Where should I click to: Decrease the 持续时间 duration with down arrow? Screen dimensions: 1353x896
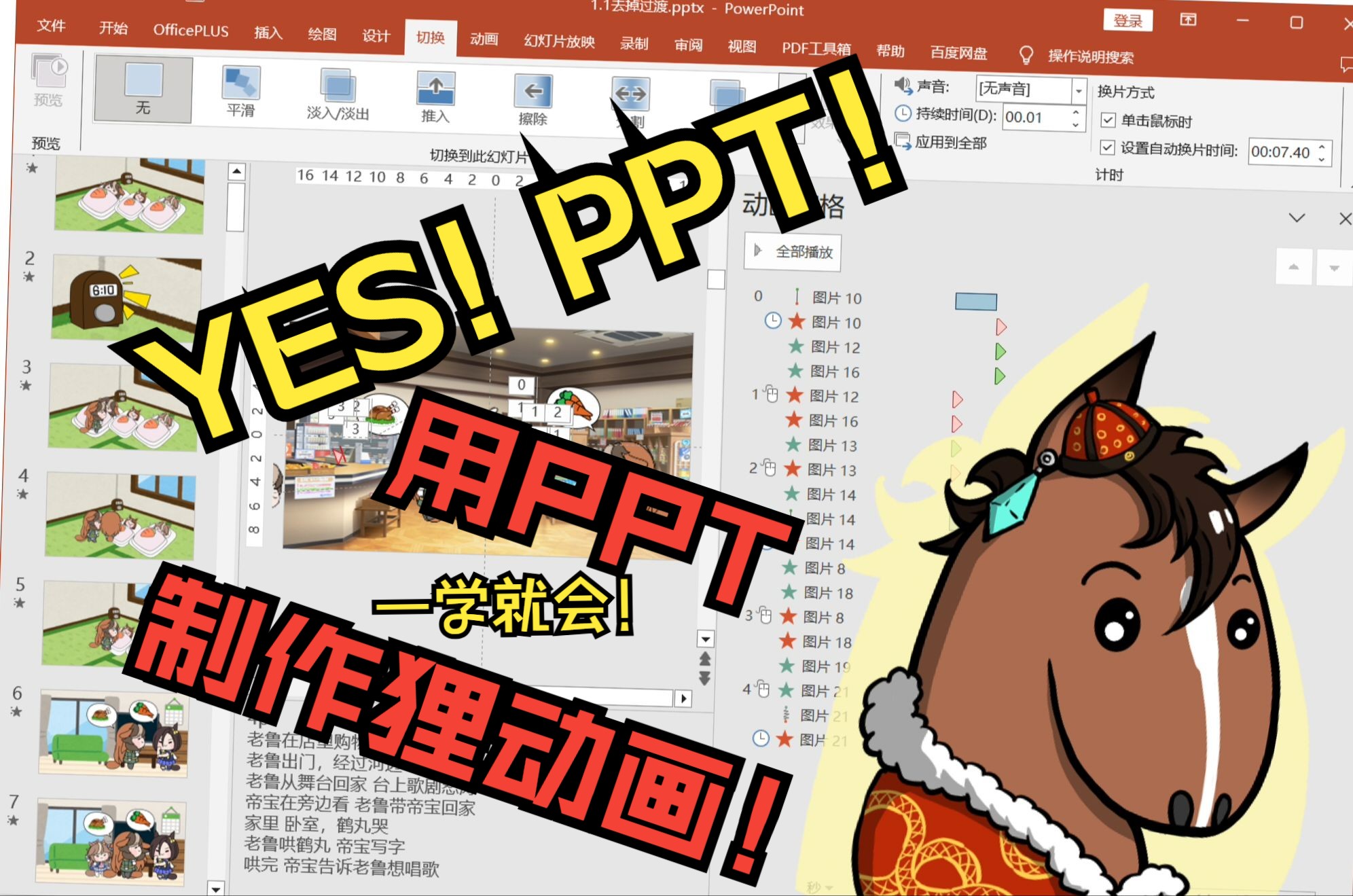[1076, 124]
